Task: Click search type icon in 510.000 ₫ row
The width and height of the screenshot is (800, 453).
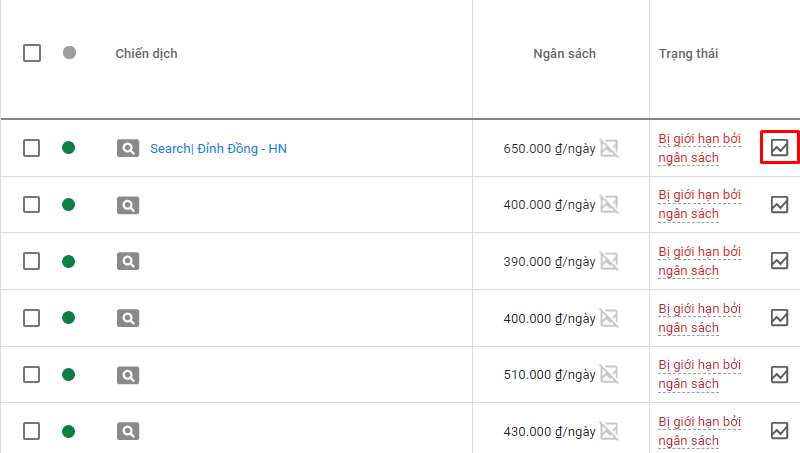Action: (128, 375)
